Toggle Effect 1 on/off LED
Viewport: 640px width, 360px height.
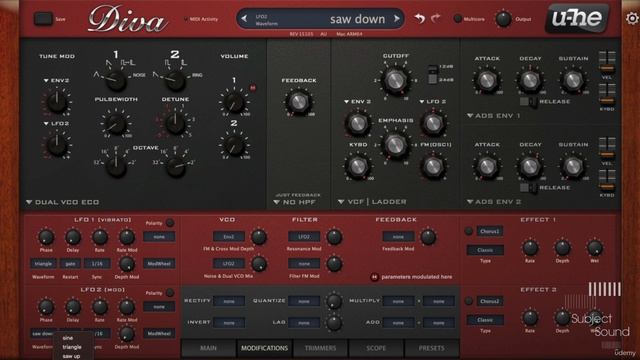click(x=469, y=231)
